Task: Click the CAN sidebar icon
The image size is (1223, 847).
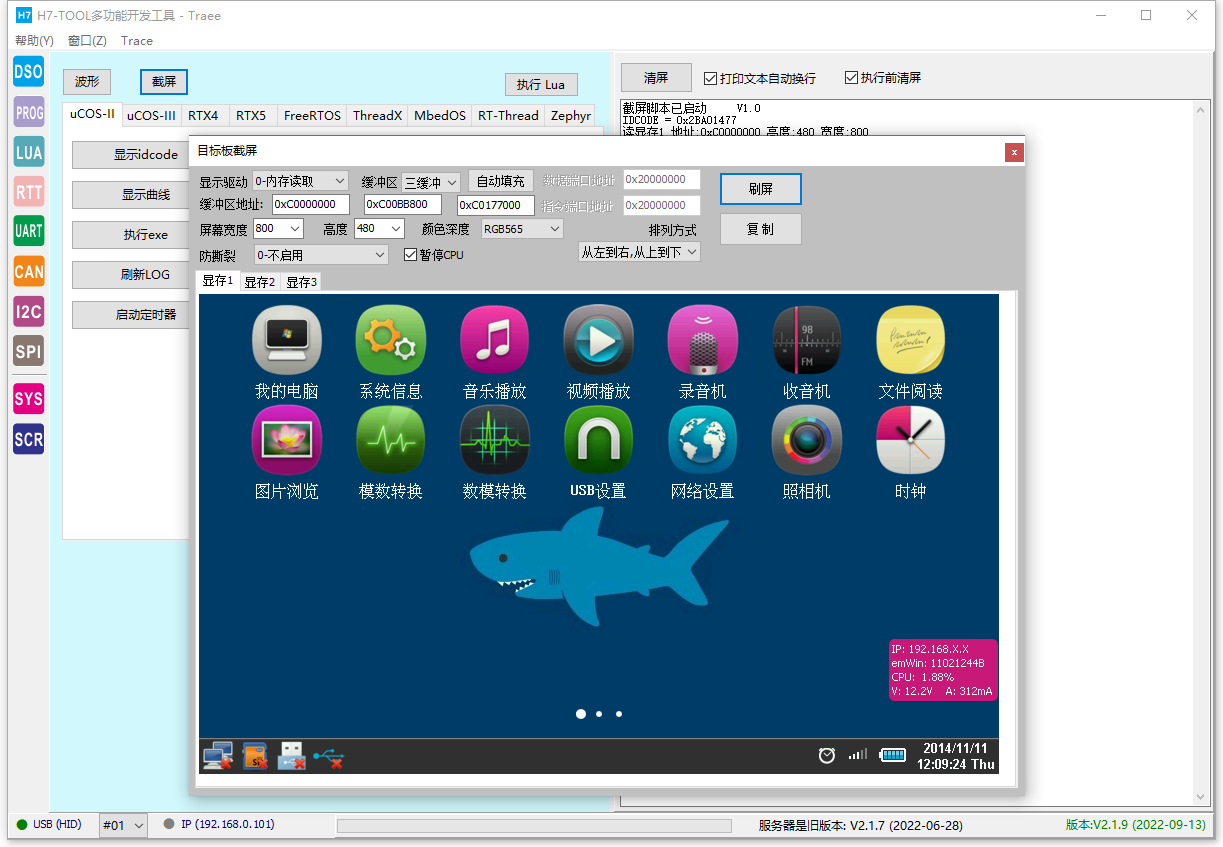Action: tap(29, 271)
